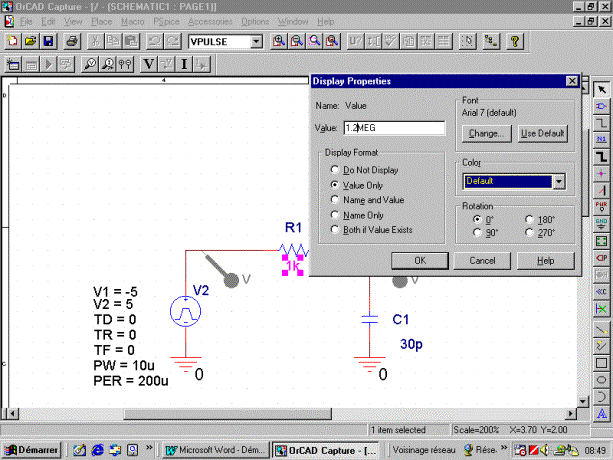
Task: Zoom to area with third magnifier icon
Action: [x=314, y=41]
